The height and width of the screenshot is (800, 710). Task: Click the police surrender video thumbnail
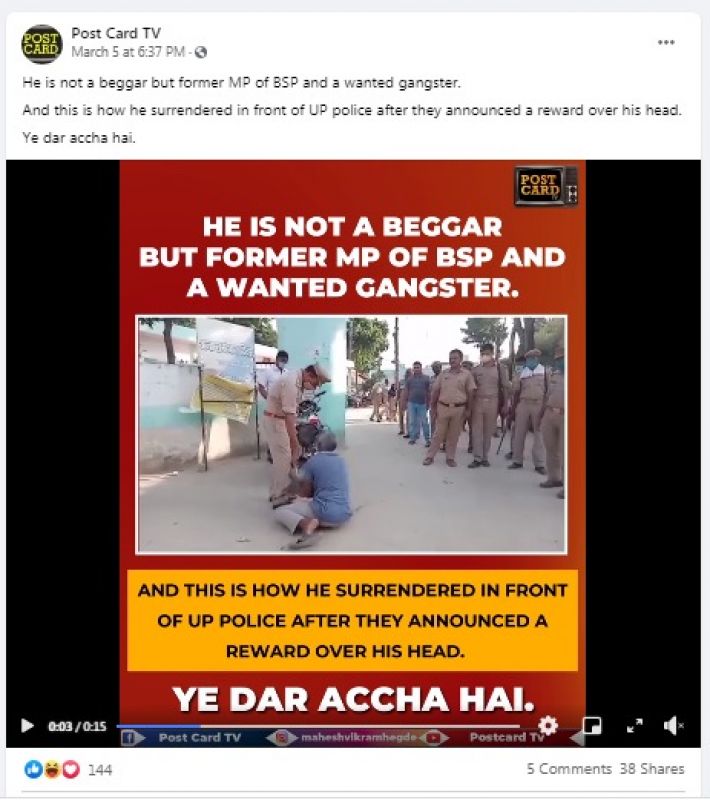point(351,435)
